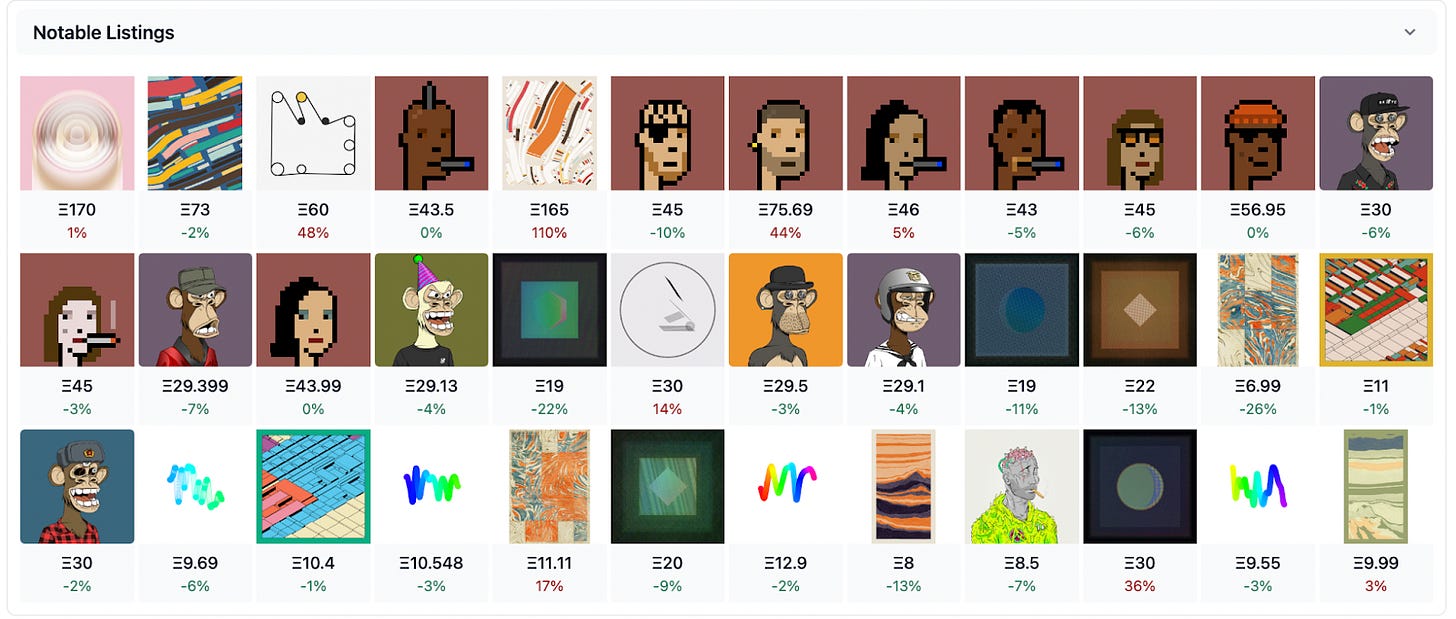
Task: Select the pink concentric rings artwork listed at Ξ170
Action: pyautogui.click(x=77, y=133)
